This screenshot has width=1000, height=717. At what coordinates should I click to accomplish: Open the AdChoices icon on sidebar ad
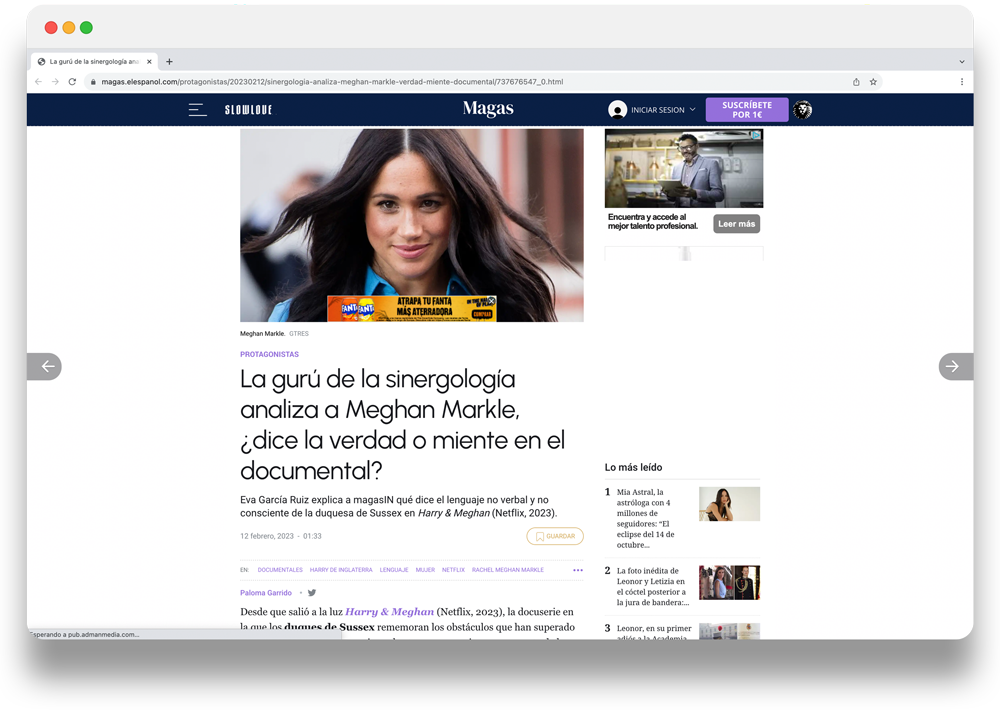tap(757, 135)
